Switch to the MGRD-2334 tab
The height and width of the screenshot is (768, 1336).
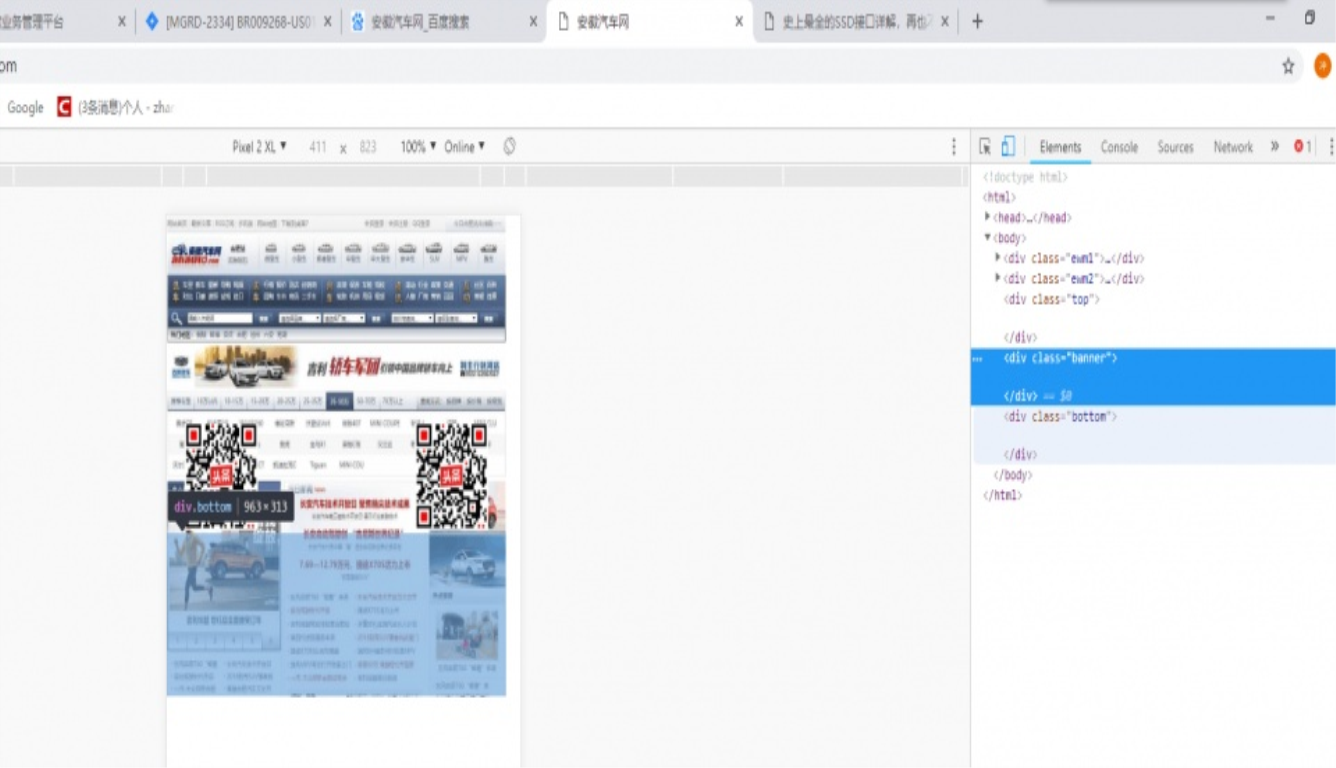[x=238, y=21]
